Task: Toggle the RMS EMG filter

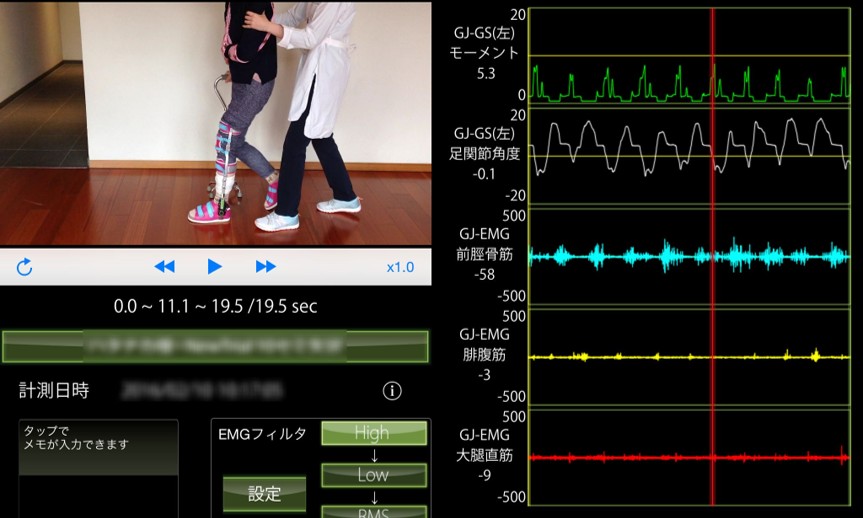Action: (x=373, y=512)
